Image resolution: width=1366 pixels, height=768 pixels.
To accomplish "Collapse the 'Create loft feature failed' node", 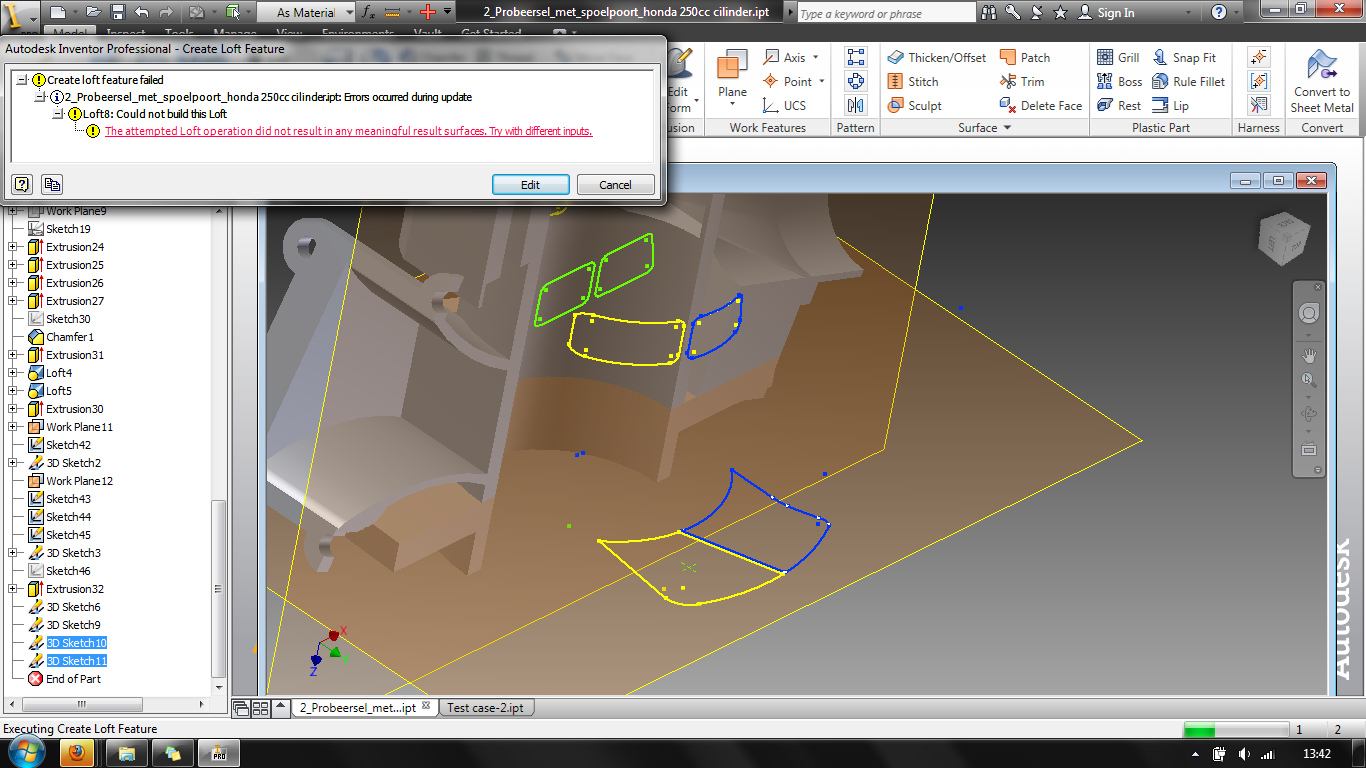I will coord(23,79).
